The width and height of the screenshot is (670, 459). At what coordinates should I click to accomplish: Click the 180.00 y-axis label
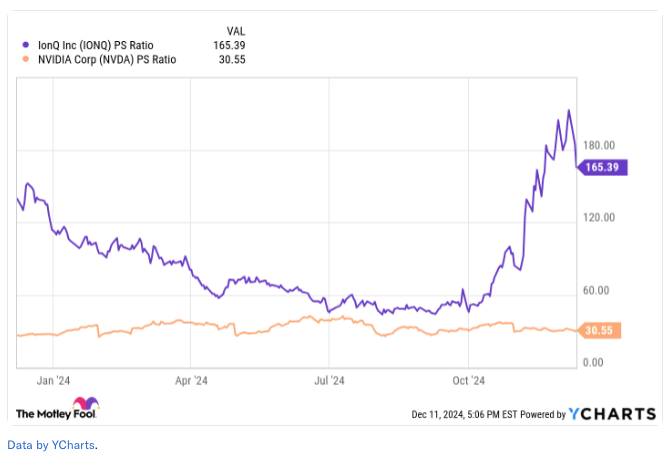click(x=599, y=145)
